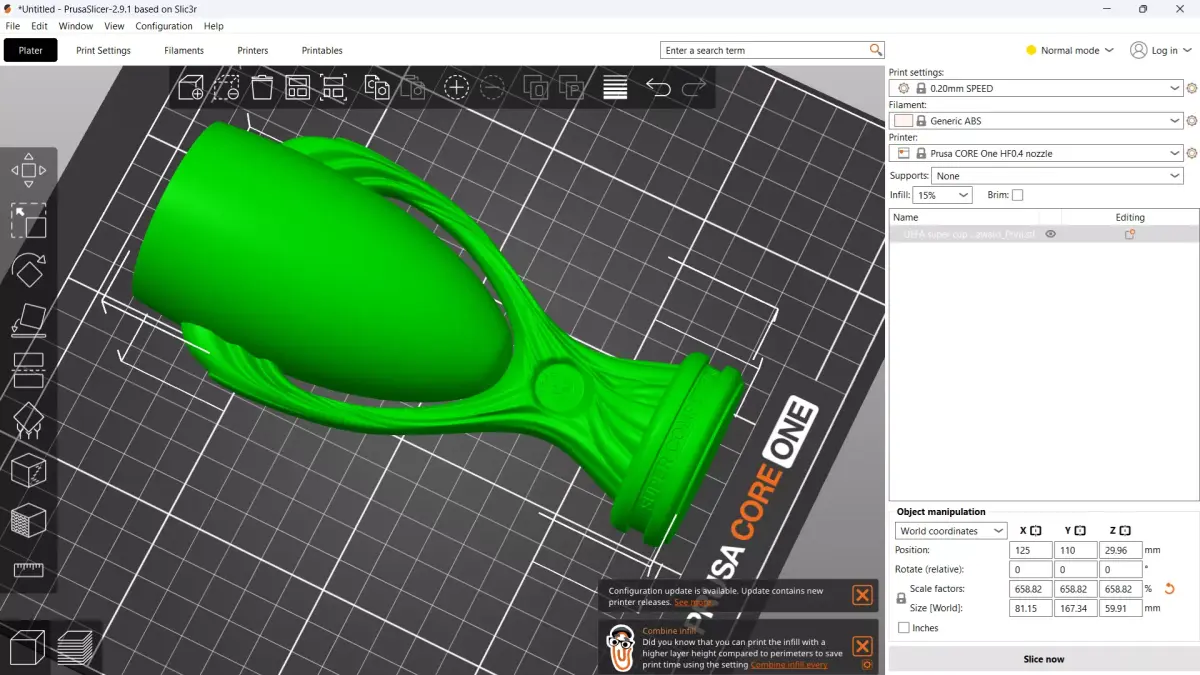Select the Measure ruler tool

28,570
